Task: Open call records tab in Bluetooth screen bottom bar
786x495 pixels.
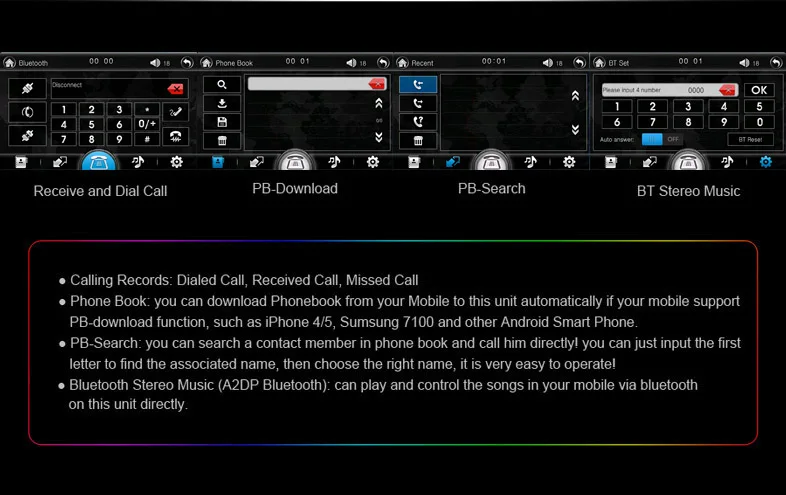Action: (60, 162)
